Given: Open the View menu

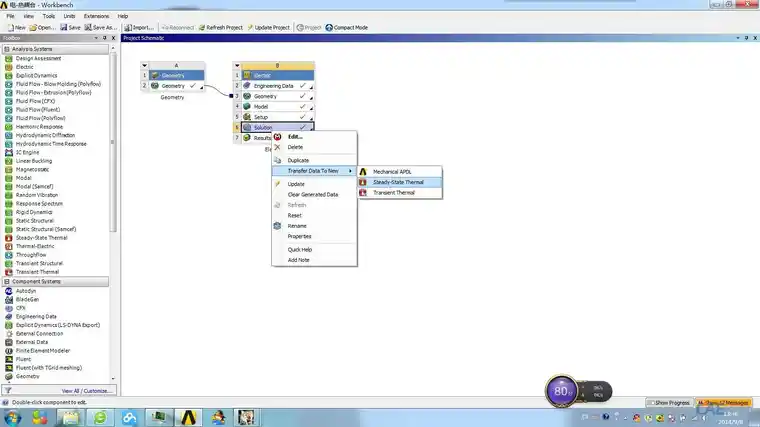Looking at the screenshot, I should tap(29, 16).
